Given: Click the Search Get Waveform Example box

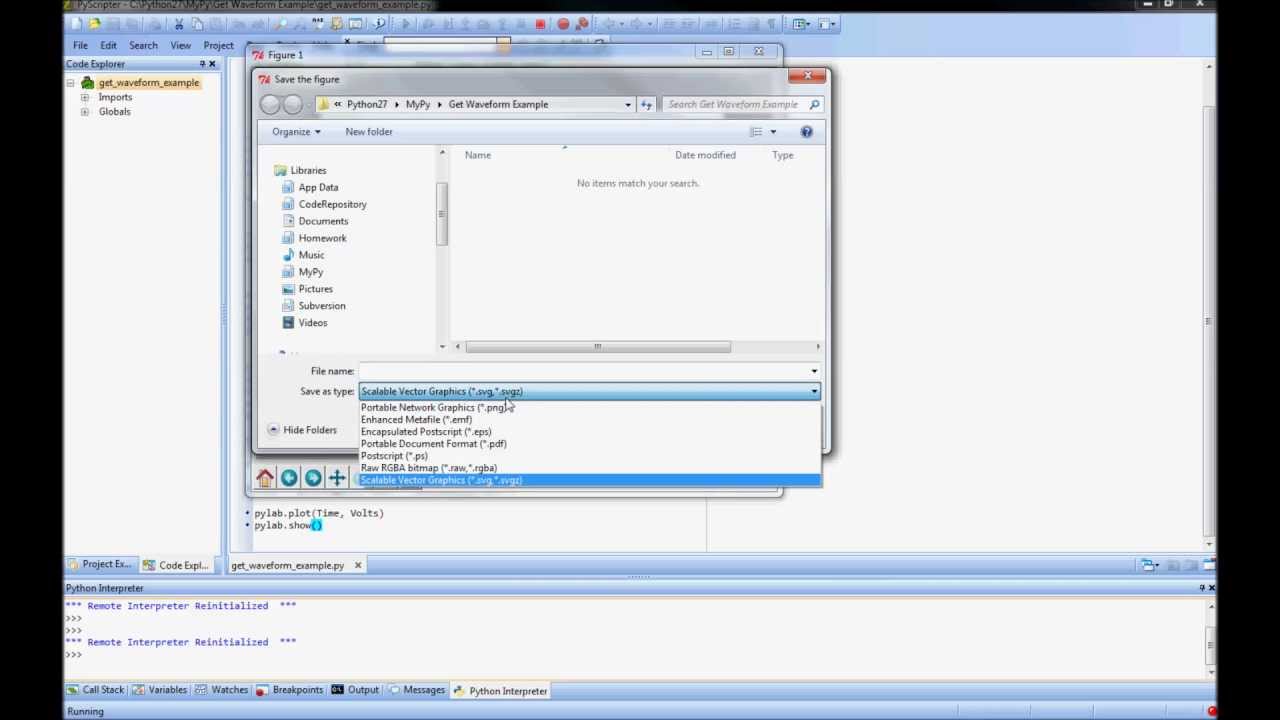Looking at the screenshot, I should (x=742, y=104).
